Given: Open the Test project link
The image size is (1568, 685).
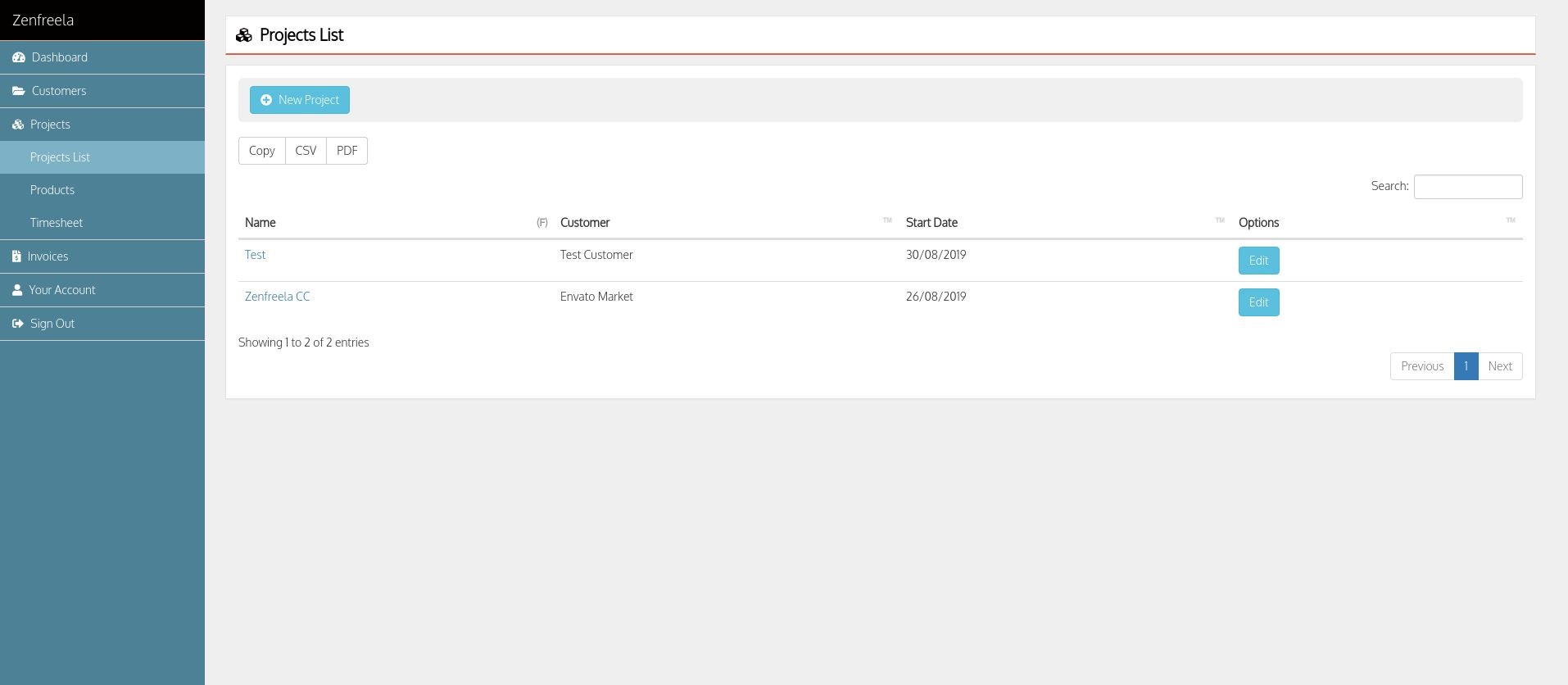Looking at the screenshot, I should point(255,255).
